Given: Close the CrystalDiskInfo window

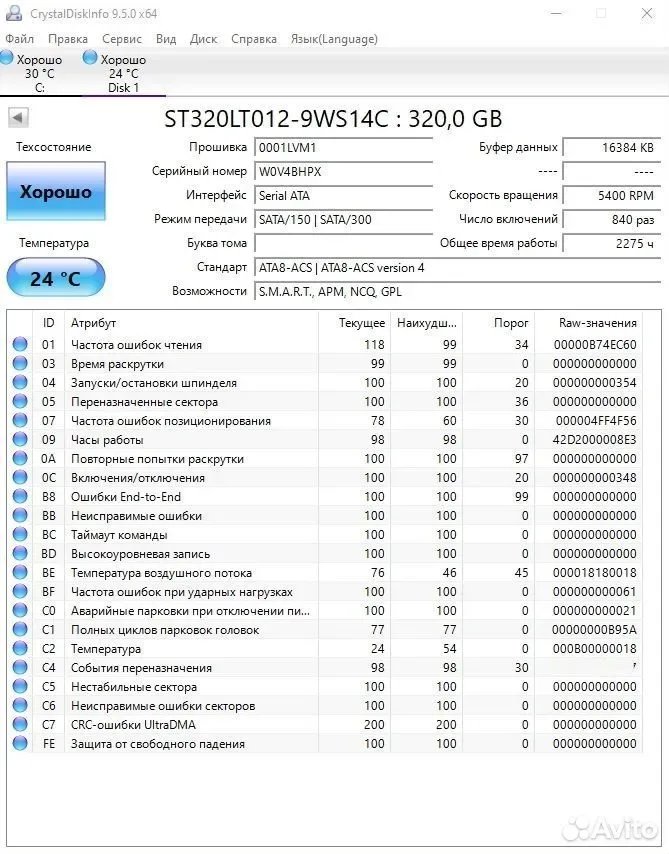Looking at the screenshot, I should tap(647, 13).
